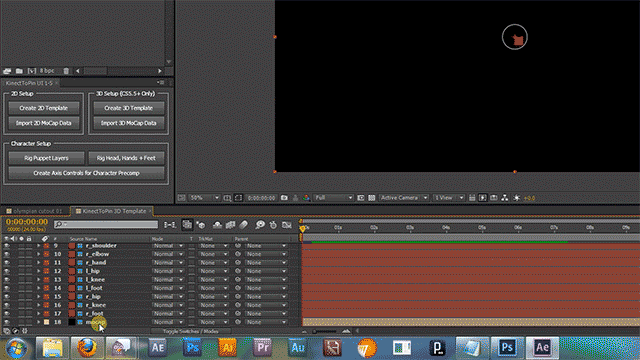Open TrkMat dropdown for l_knee layer
The image size is (640, 360).
point(213,280)
